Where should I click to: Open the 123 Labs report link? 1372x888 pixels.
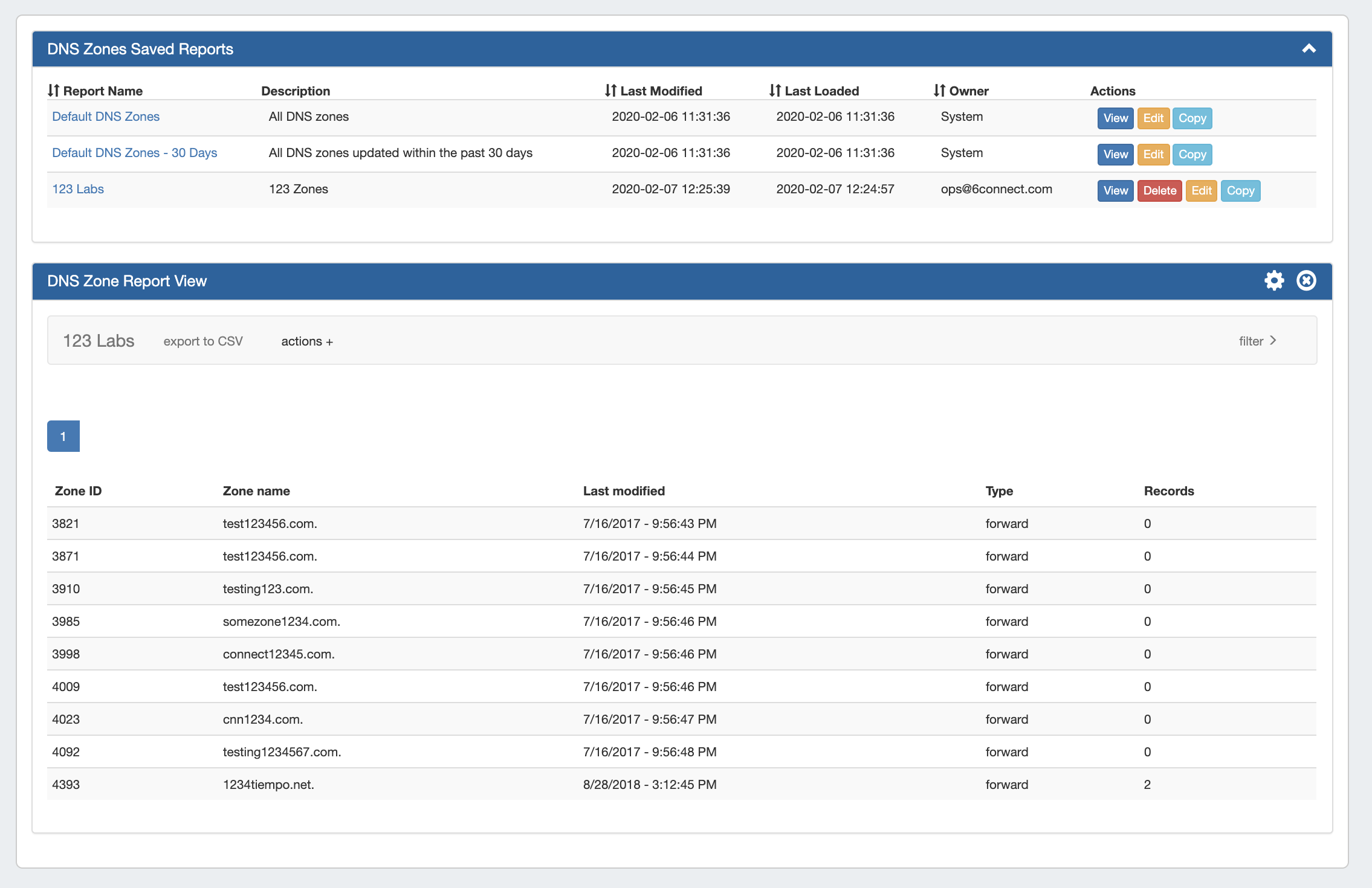[x=78, y=189]
